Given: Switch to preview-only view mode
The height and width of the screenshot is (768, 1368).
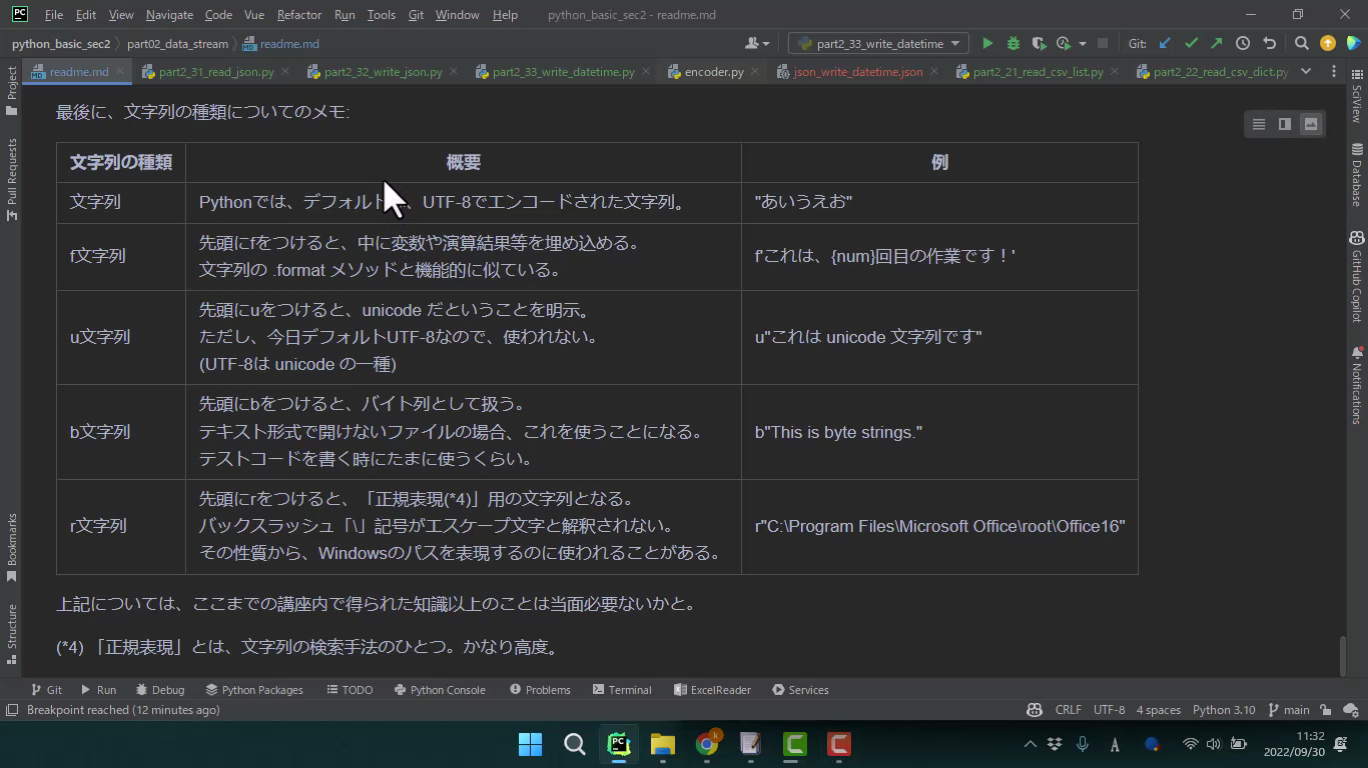Looking at the screenshot, I should pos(1310,124).
